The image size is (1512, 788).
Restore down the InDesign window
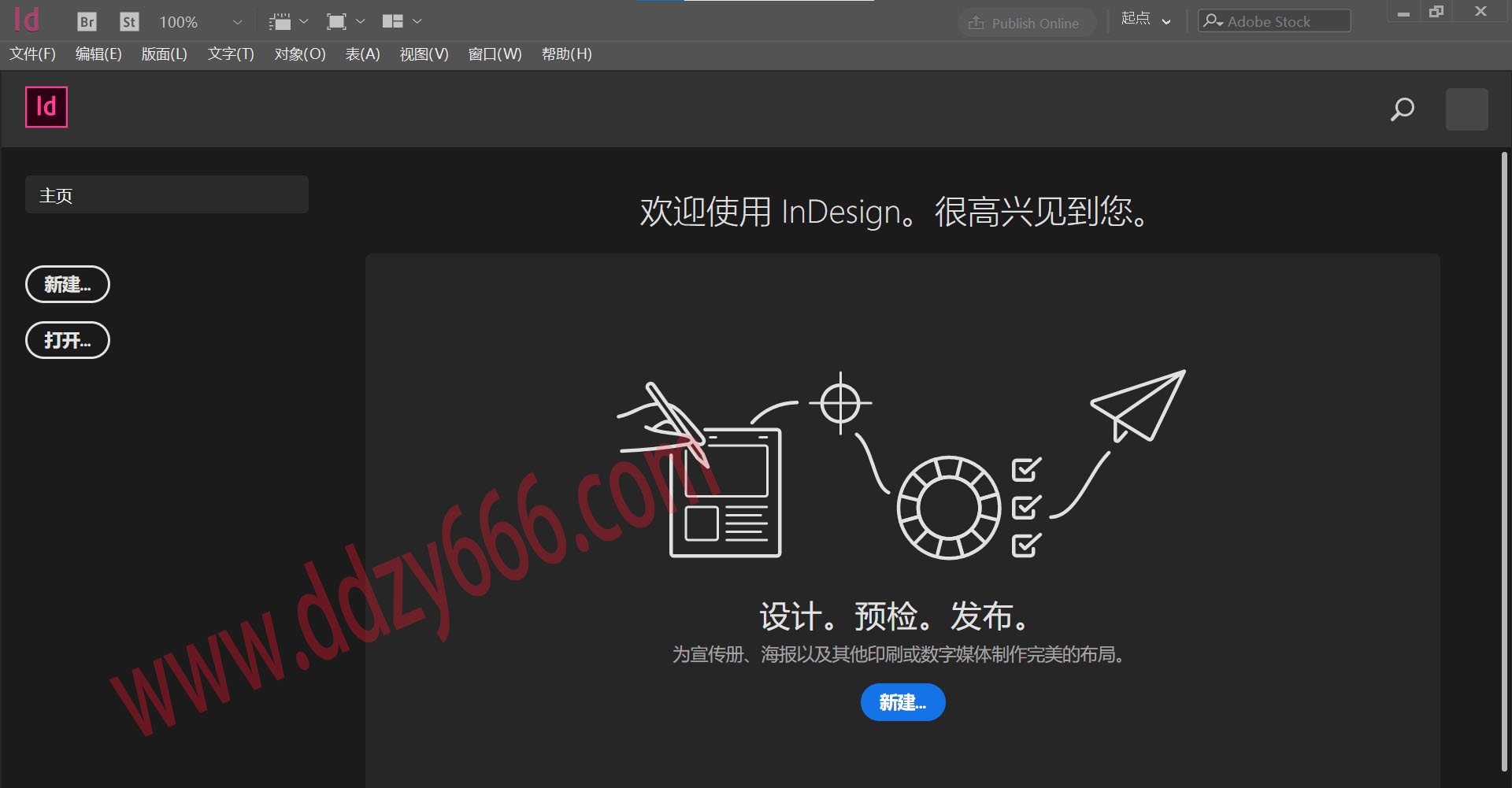coord(1436,12)
